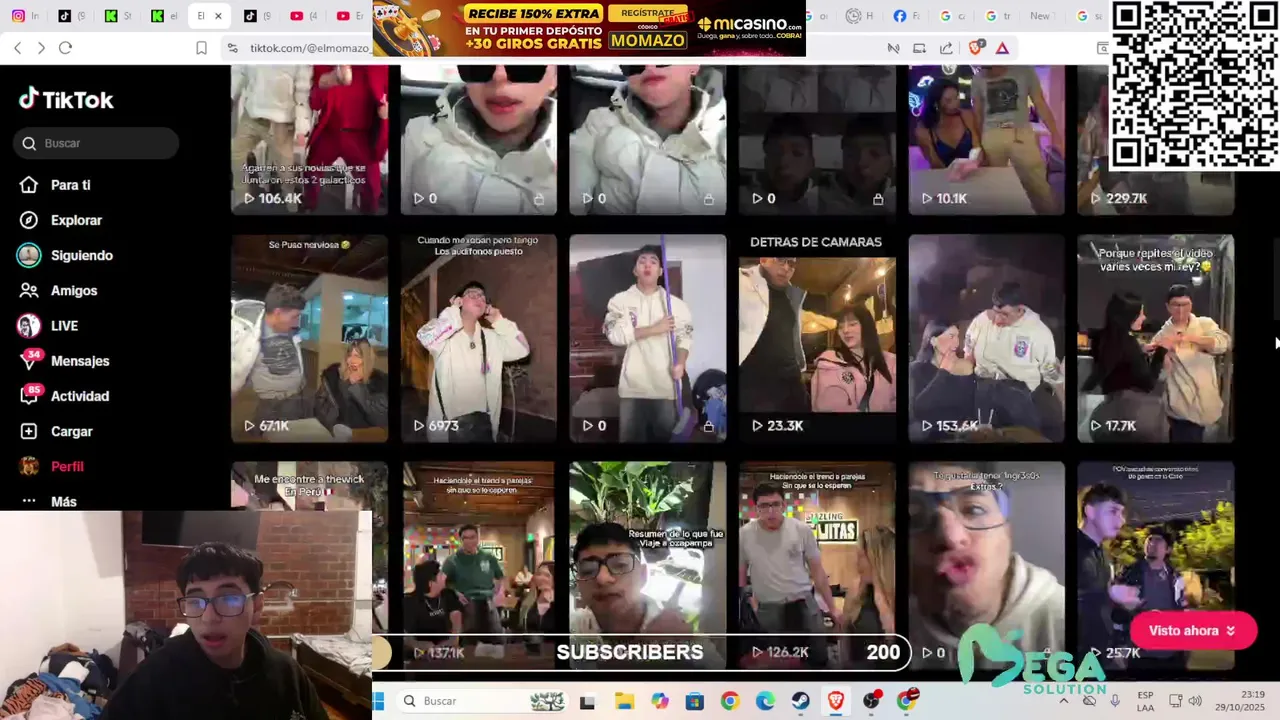Viewport: 1280px width, 720px height.
Task: Click the browser forward arrow
Action: (41, 48)
